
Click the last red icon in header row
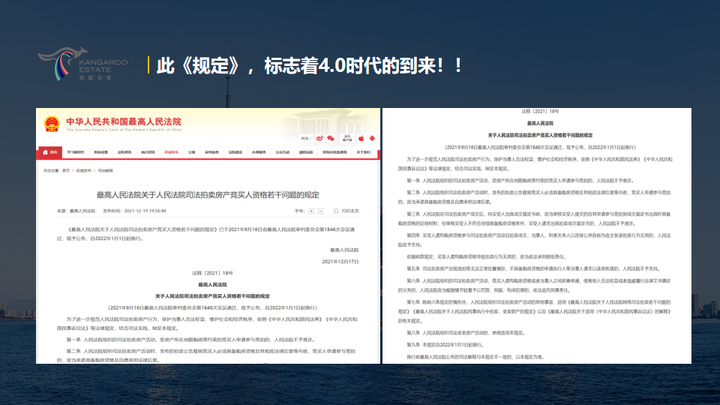(x=372, y=138)
